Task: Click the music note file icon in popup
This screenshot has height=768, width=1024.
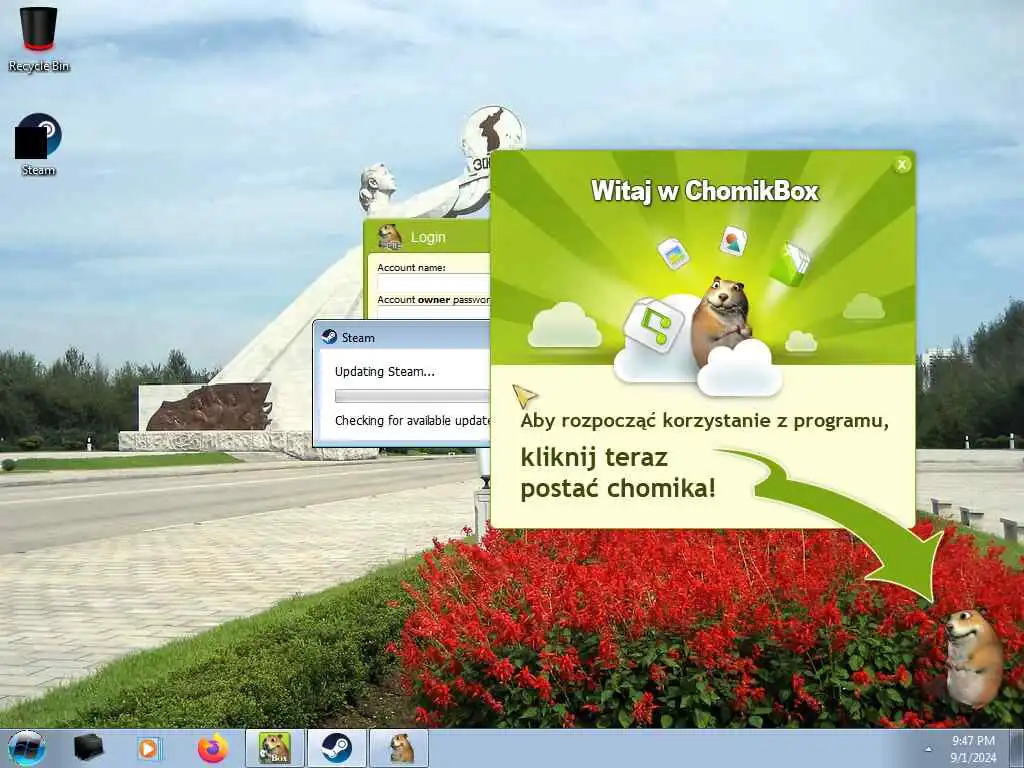Action: pos(654,325)
